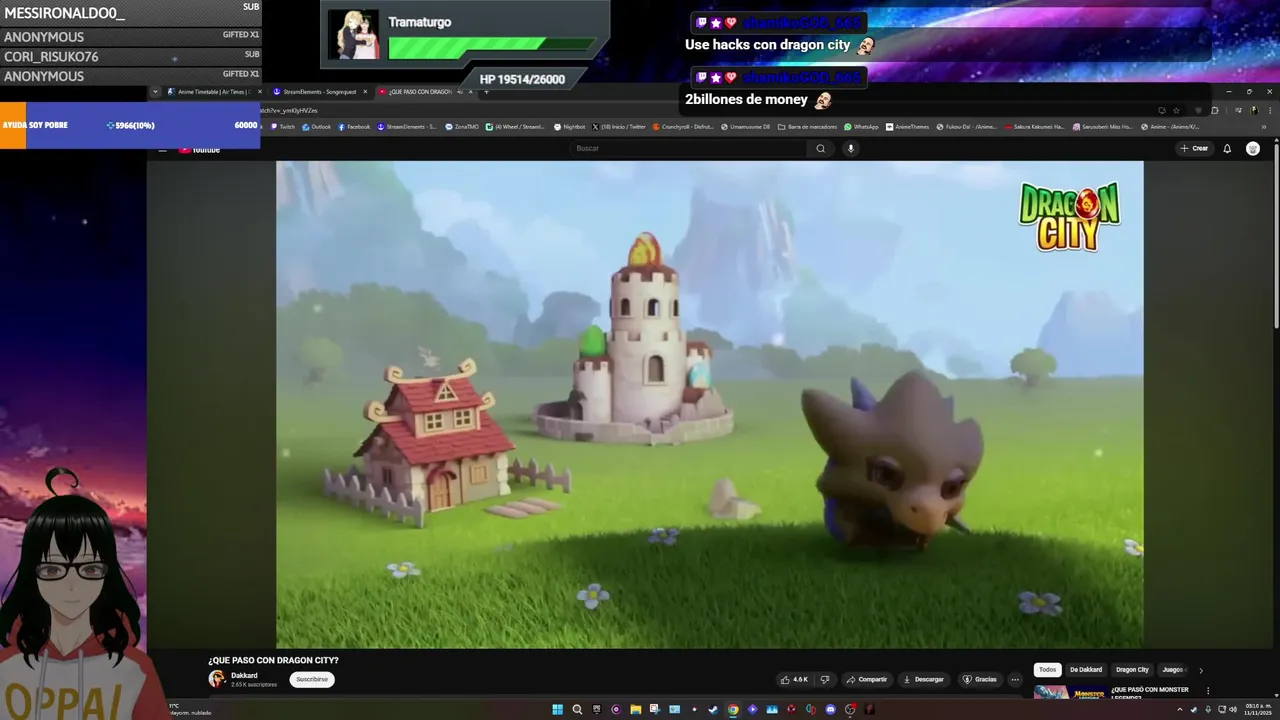Click the Chrome address bar URL

click(x=290, y=110)
